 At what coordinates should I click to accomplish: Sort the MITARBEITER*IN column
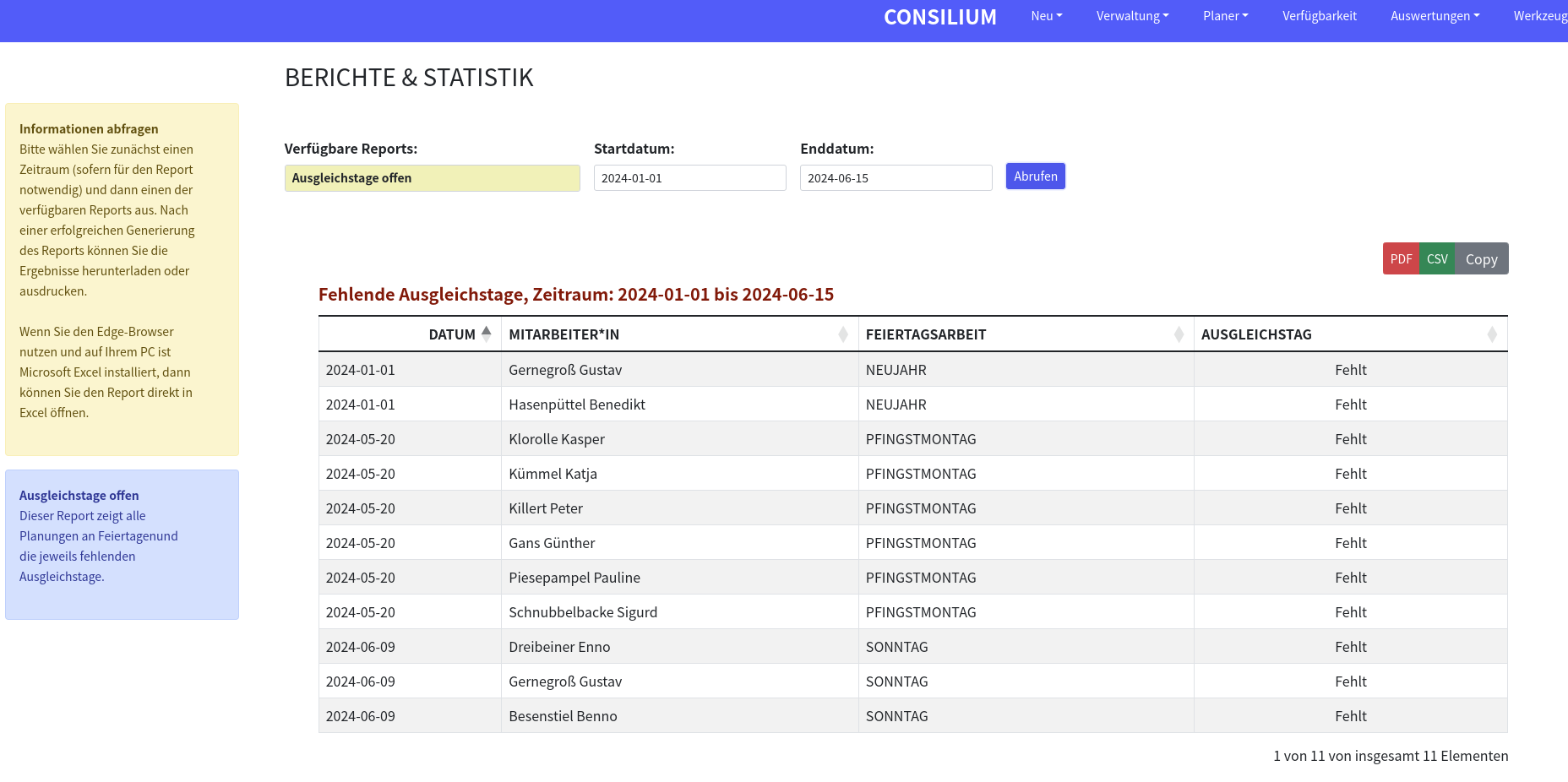[843, 334]
